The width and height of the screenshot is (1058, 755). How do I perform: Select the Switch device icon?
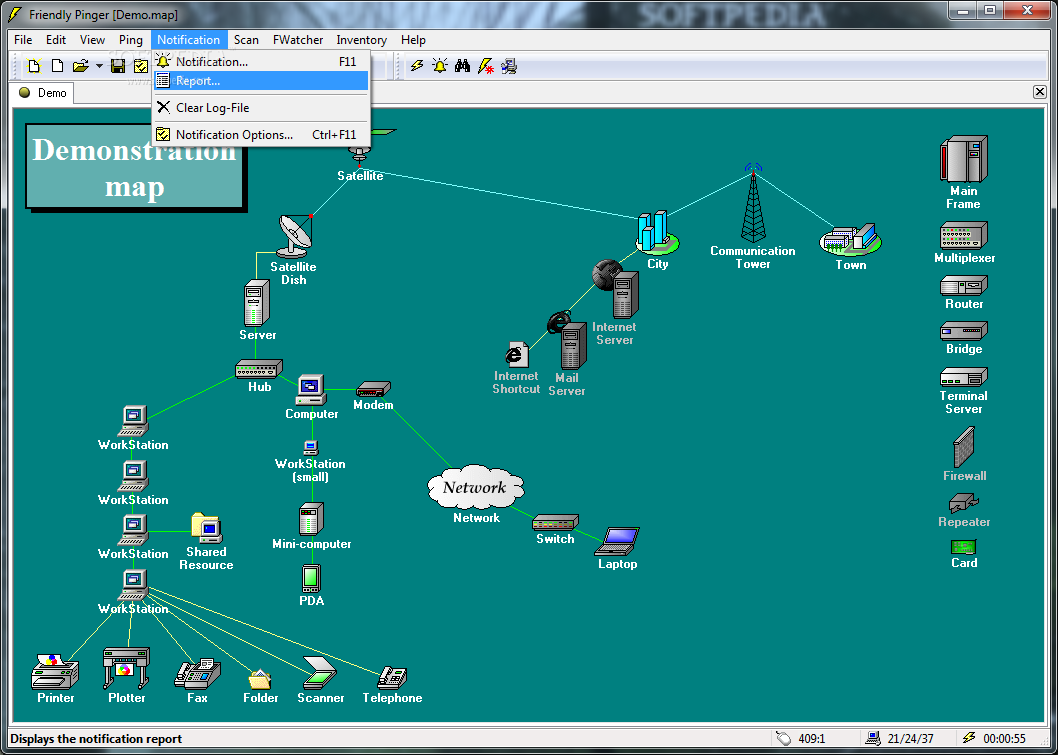pos(555,522)
